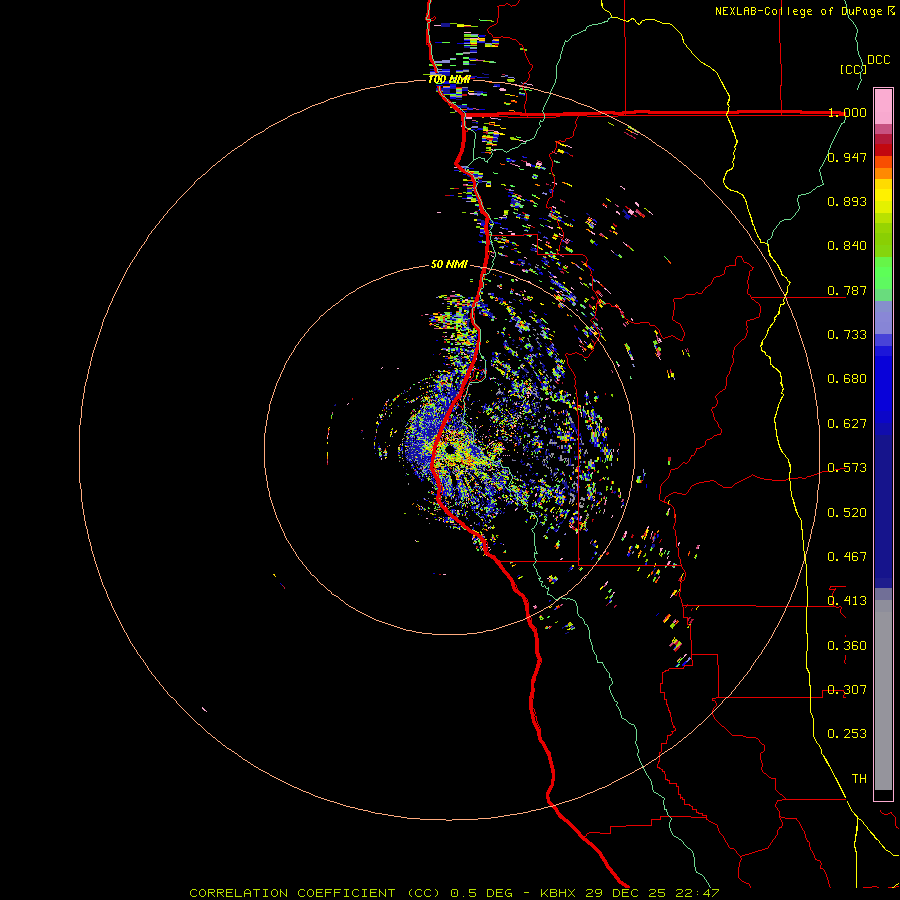
Task: Click the radar site at ring center
Action: [450, 451]
